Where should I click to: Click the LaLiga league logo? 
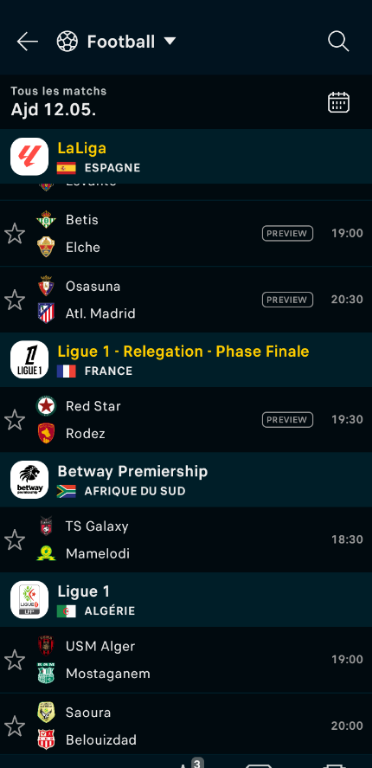point(29,157)
